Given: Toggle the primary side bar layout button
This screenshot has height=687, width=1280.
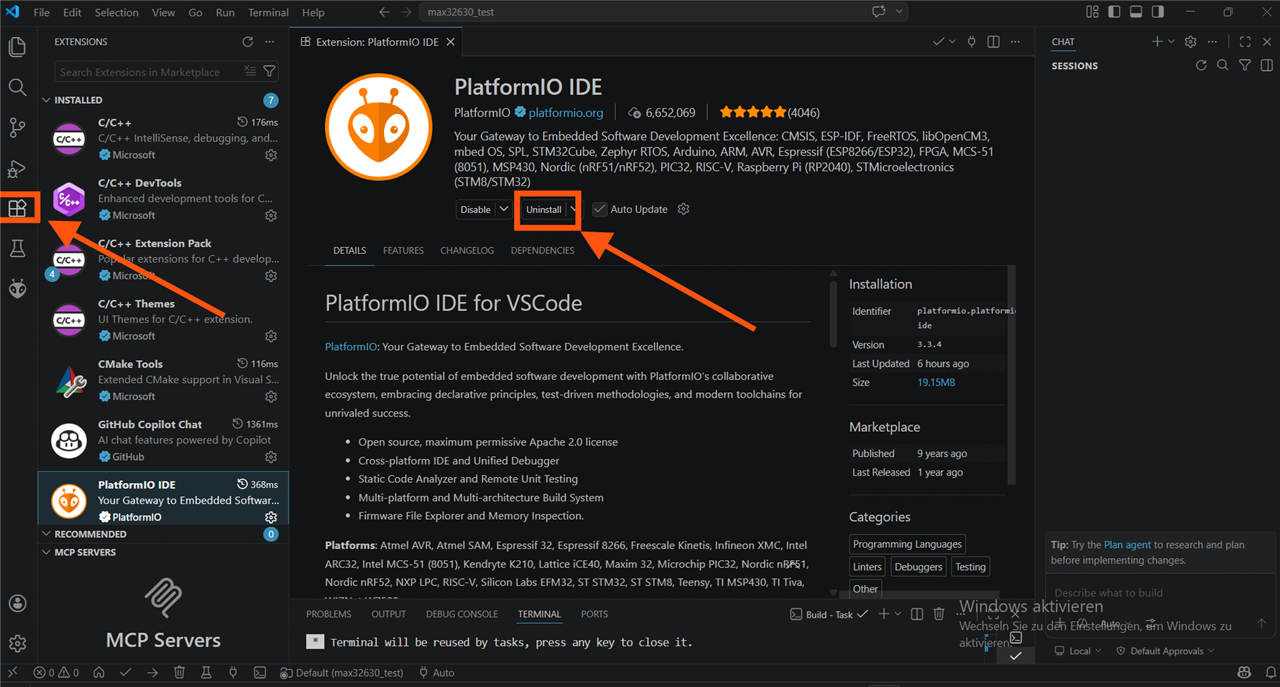Looking at the screenshot, I should (x=1114, y=12).
